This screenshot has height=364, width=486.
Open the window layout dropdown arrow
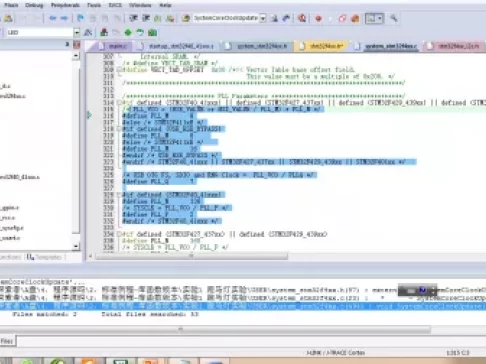(x=380, y=18)
